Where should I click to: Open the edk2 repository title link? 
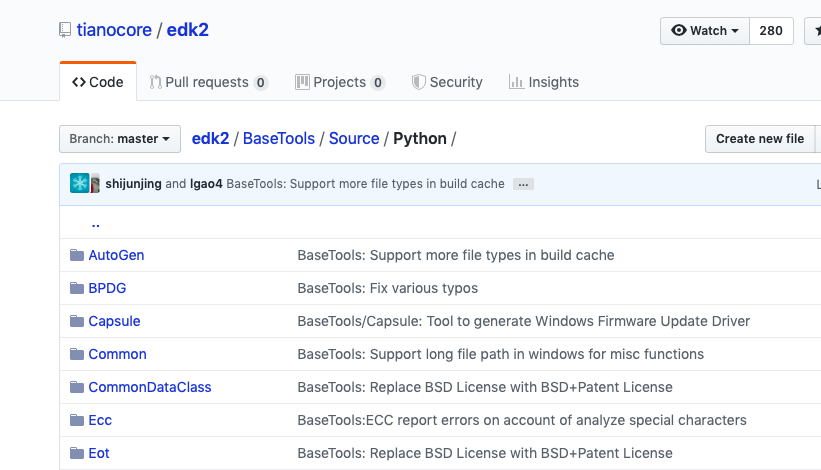pos(187,30)
